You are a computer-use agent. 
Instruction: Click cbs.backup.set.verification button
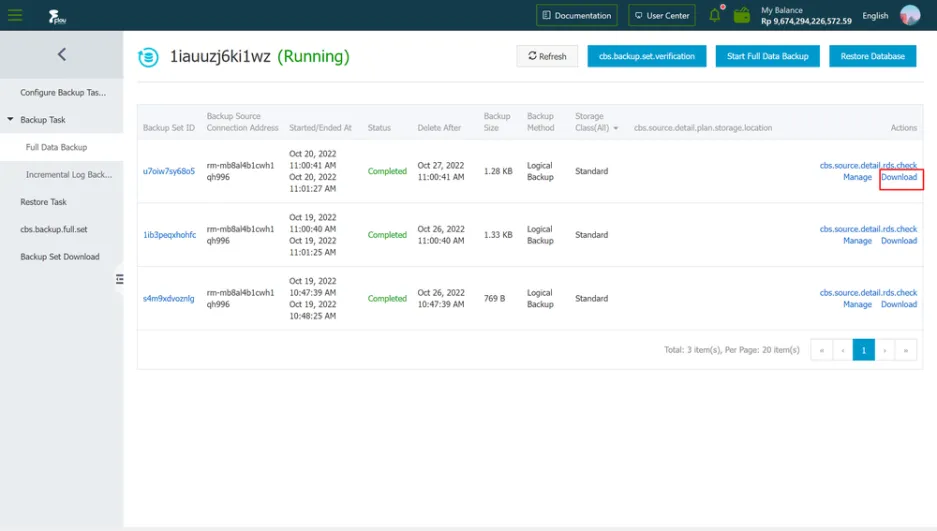647,56
